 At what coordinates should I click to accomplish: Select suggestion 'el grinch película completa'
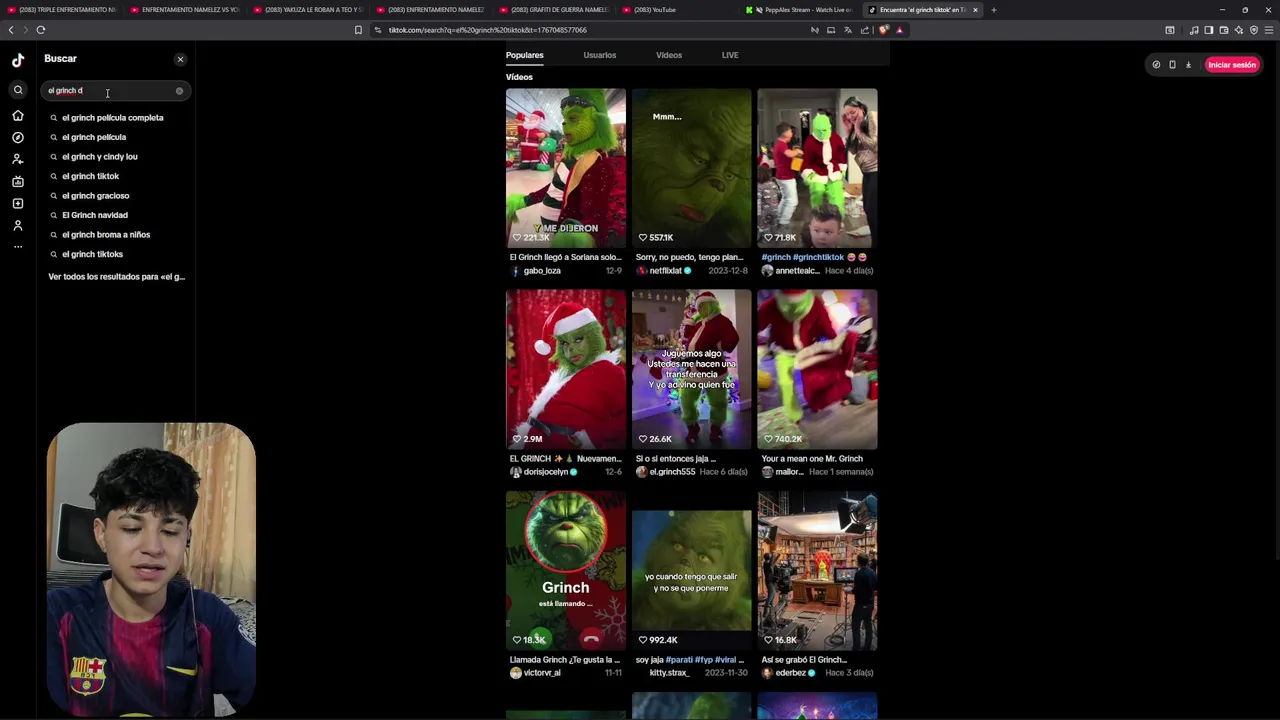(112, 118)
